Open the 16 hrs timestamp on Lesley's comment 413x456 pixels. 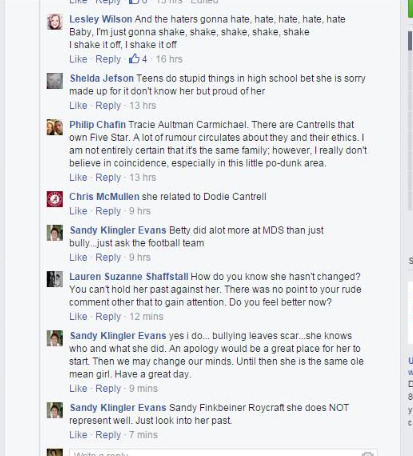(x=169, y=59)
